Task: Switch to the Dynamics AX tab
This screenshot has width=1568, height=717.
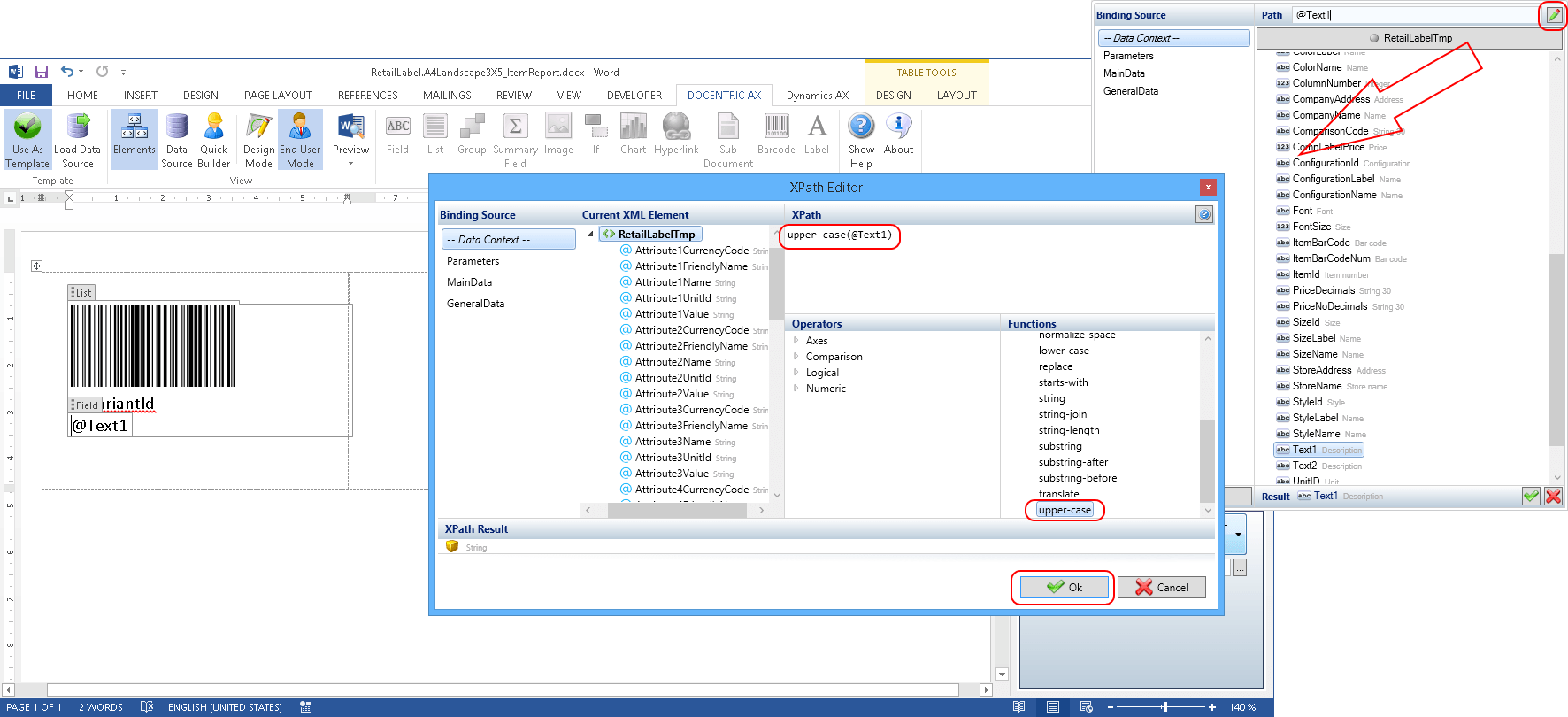Action: 818,96
